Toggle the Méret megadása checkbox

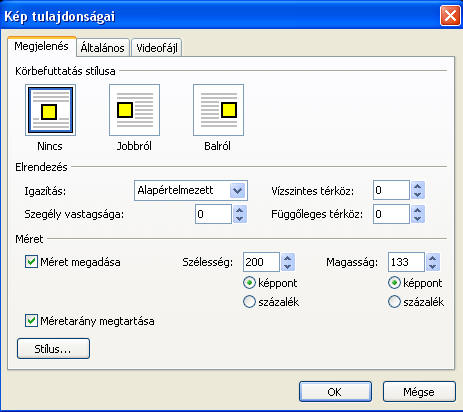coord(31,262)
